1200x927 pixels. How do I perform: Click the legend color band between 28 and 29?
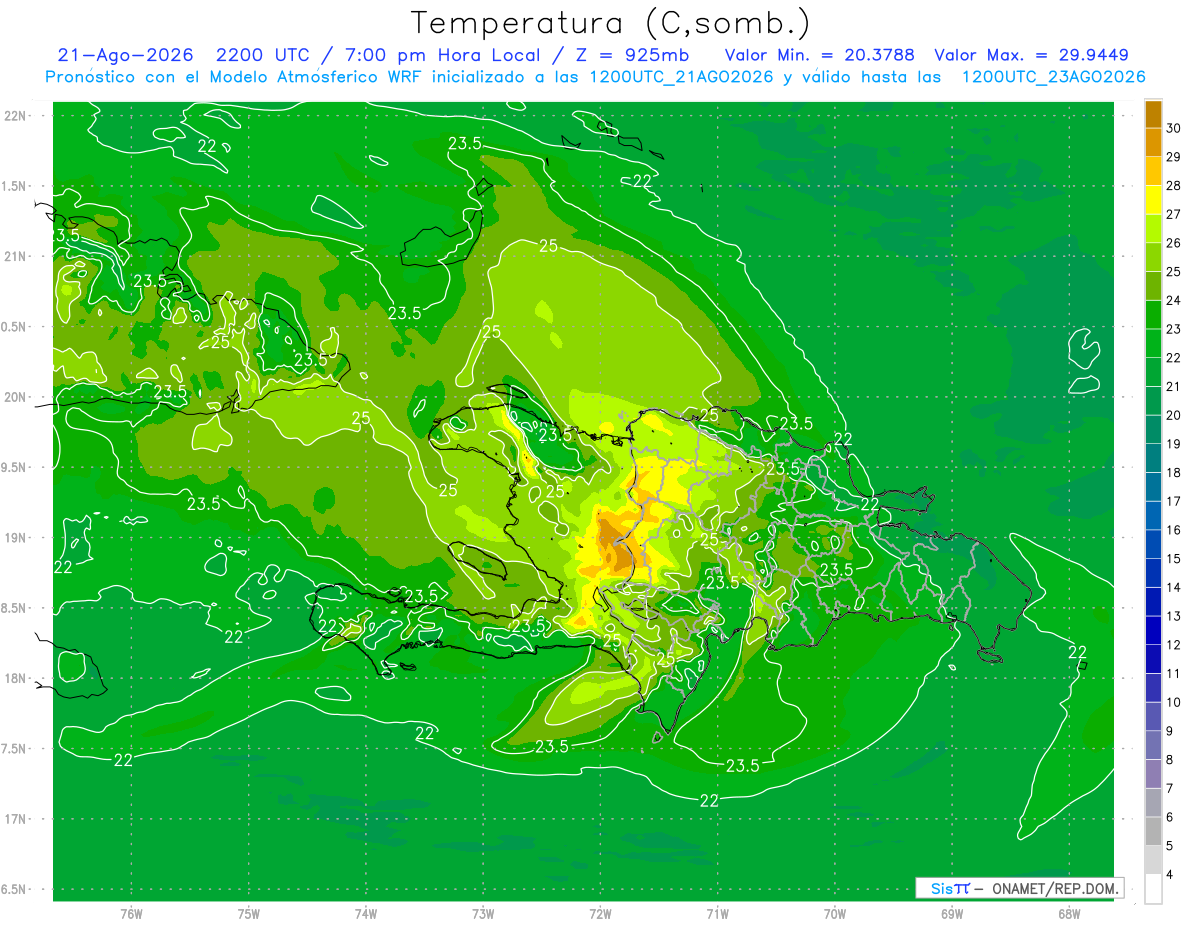(1153, 171)
